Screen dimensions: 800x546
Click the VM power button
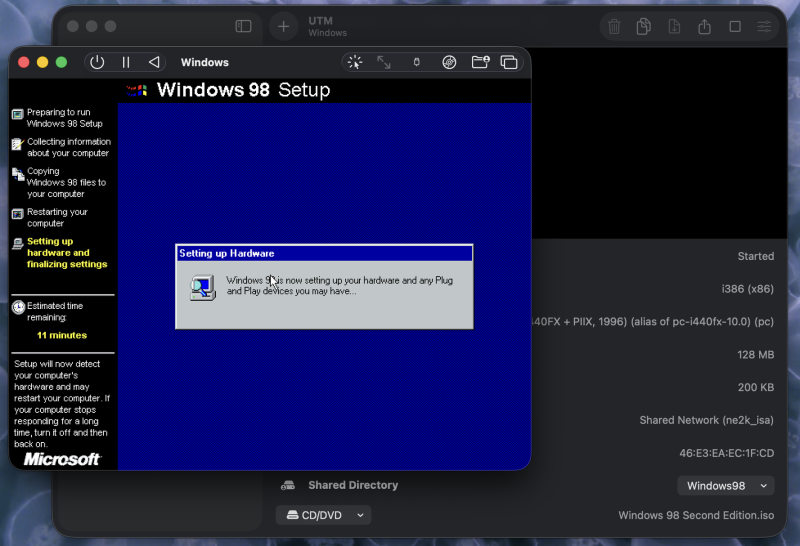(97, 62)
